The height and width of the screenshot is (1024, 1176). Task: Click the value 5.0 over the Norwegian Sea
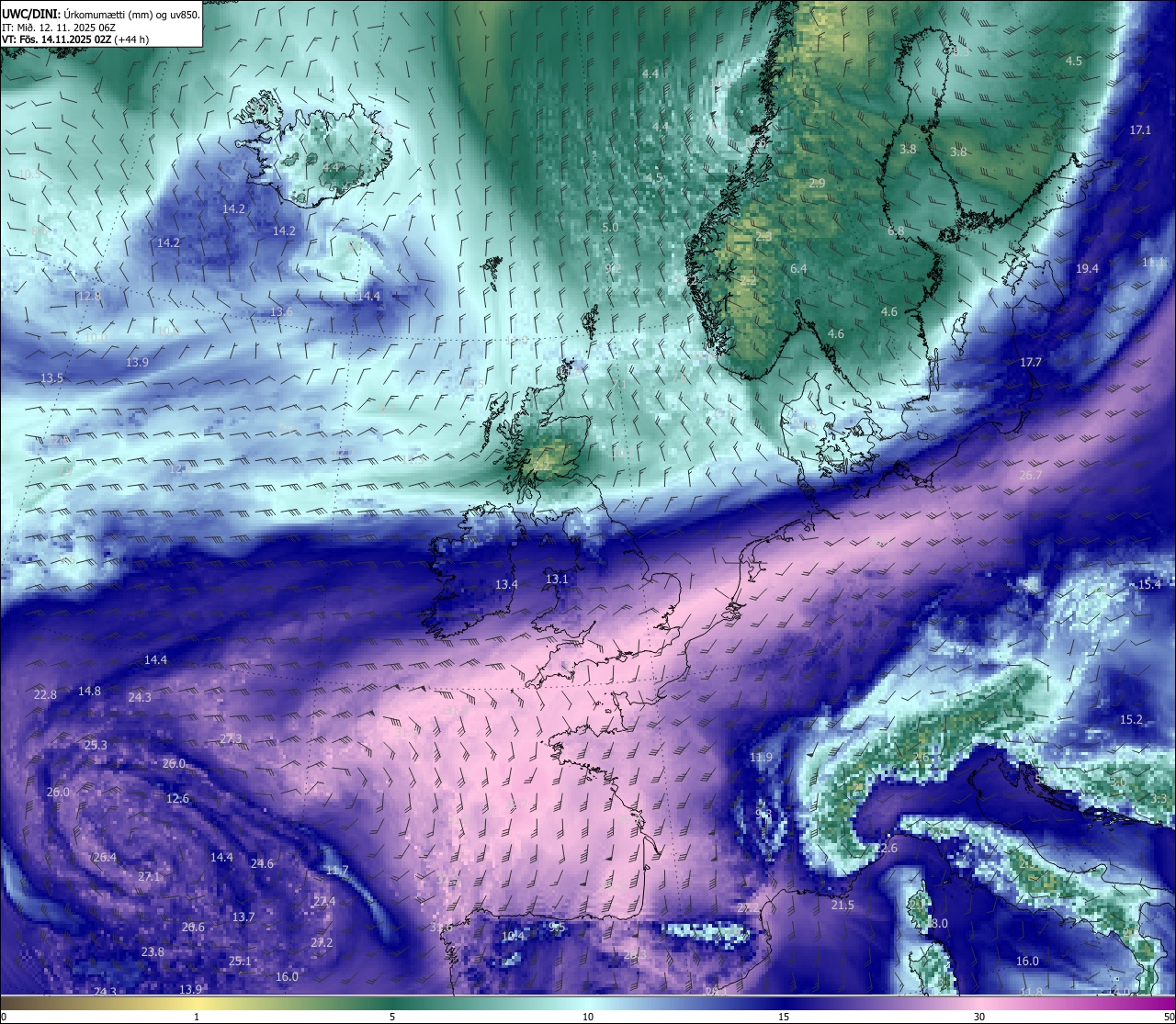click(610, 227)
